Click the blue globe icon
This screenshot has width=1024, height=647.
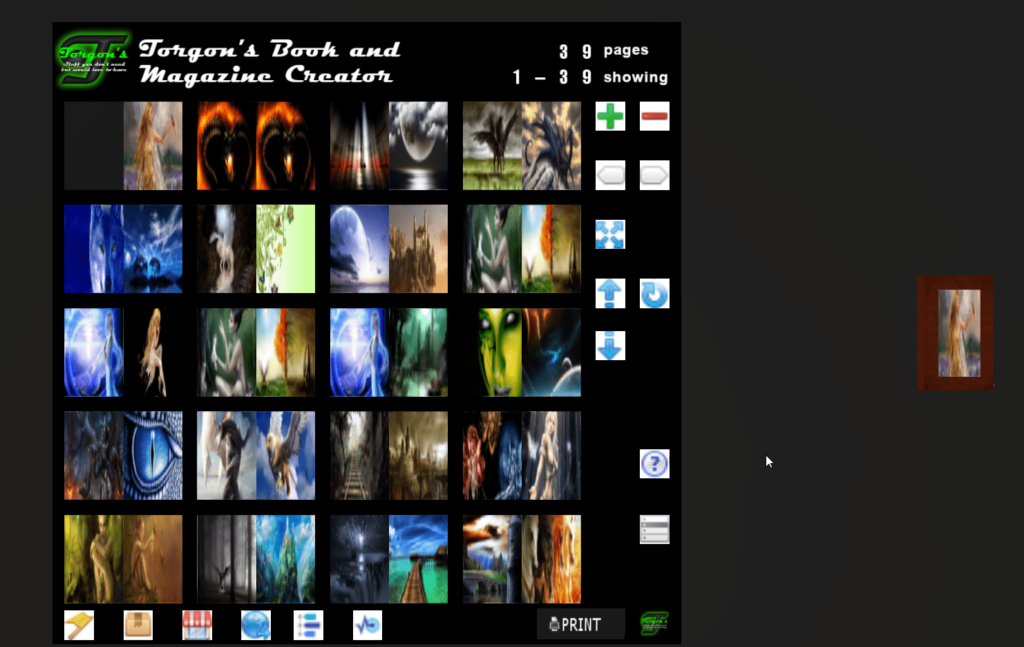click(x=255, y=625)
